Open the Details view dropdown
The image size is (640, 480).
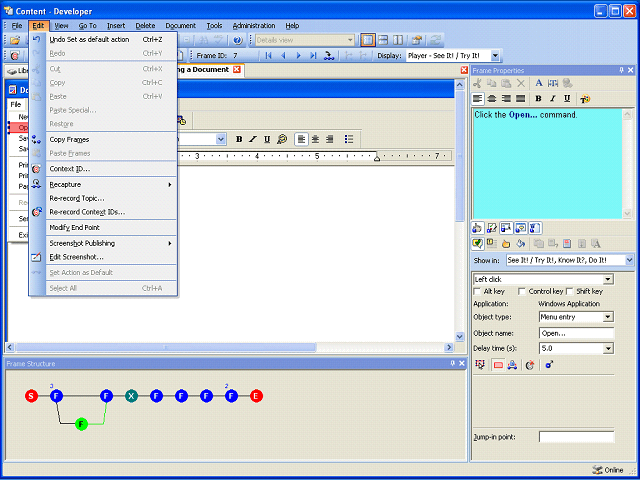[x=350, y=40]
